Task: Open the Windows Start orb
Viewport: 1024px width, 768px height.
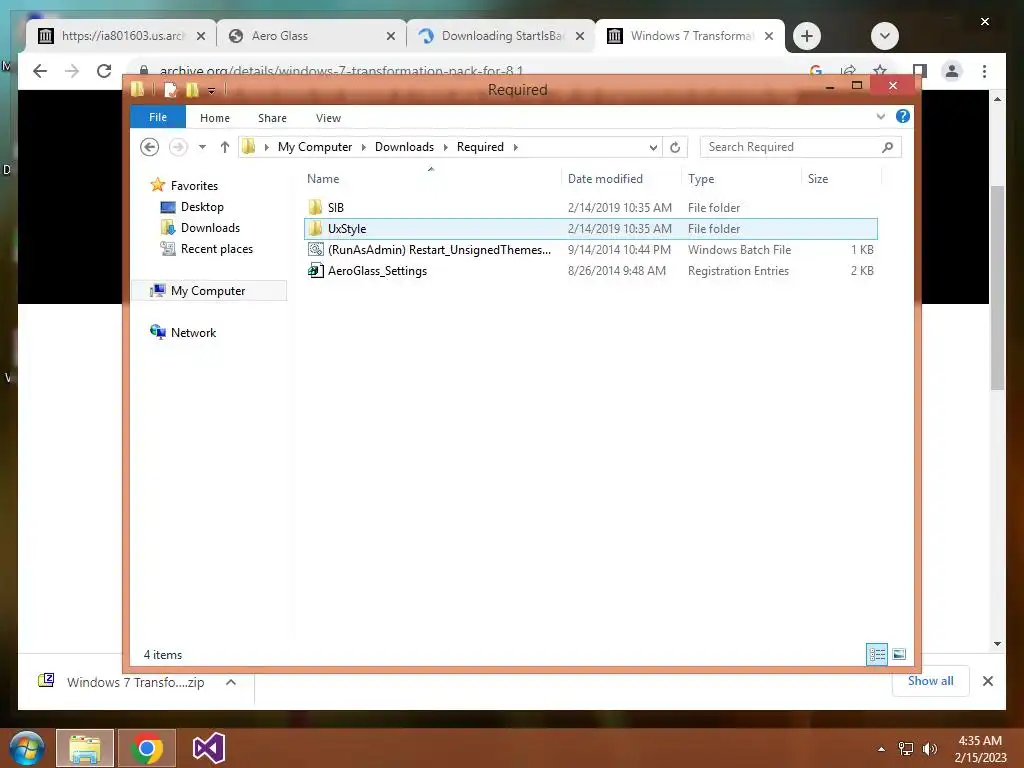Action: pos(27,748)
